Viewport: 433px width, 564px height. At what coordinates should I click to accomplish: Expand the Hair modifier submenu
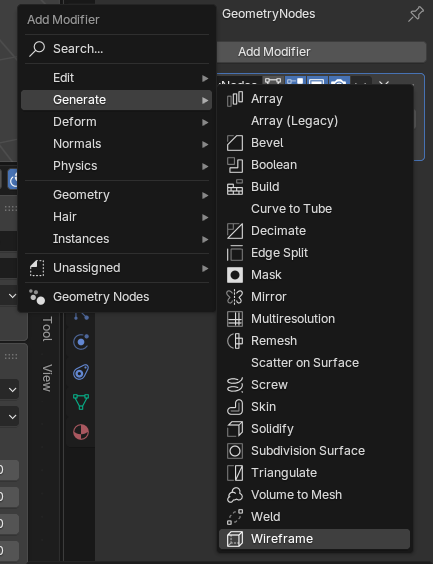(x=117, y=217)
